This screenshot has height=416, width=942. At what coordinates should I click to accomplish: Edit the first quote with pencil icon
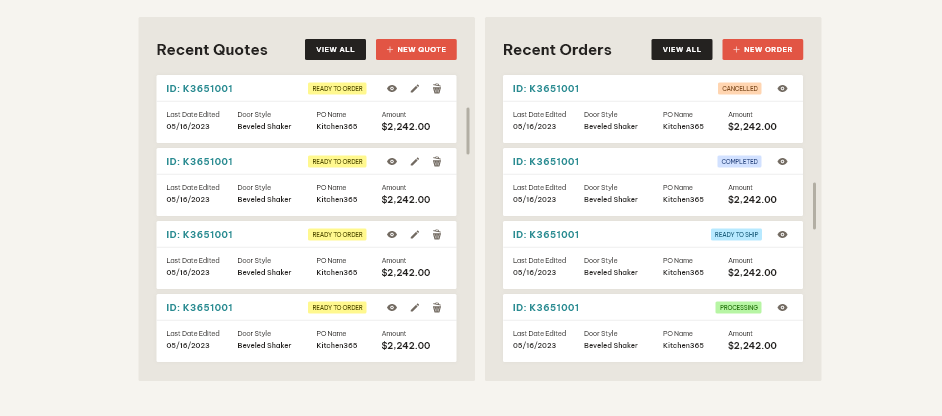click(415, 89)
